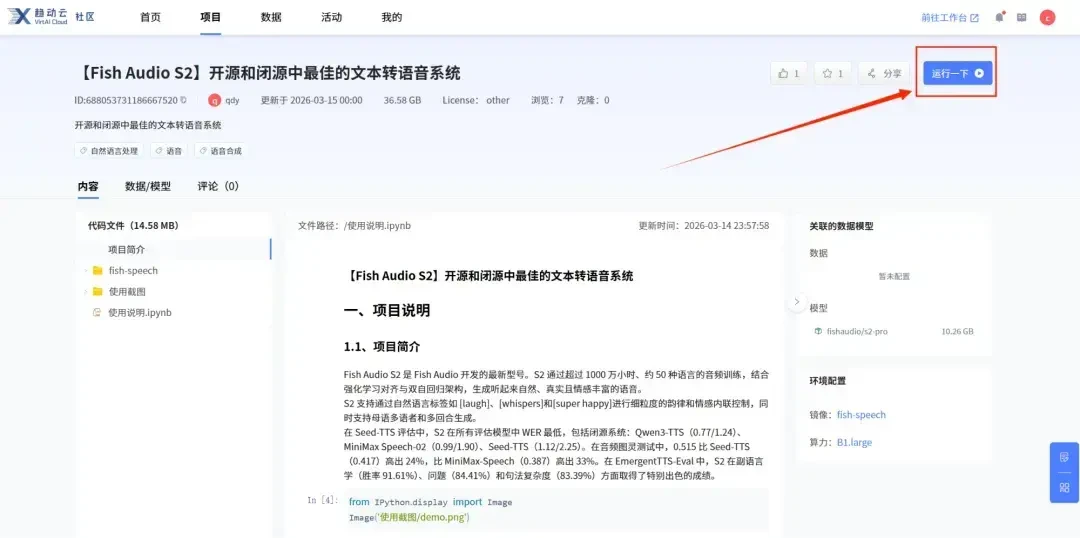Image resolution: width=1080 pixels, height=538 pixels.
Task: Collapse right panel with chevron button
Action: point(797,302)
